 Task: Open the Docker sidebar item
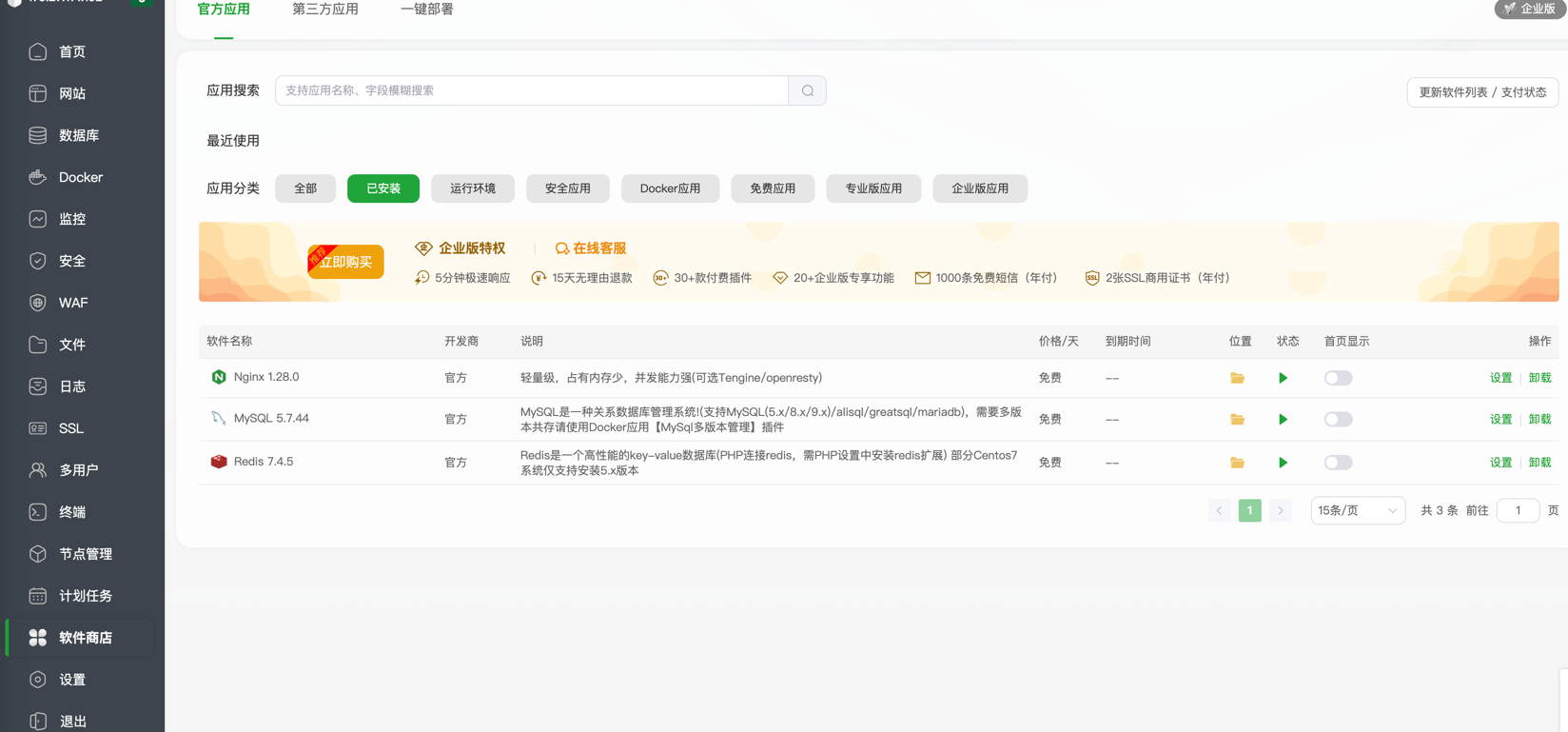[80, 177]
